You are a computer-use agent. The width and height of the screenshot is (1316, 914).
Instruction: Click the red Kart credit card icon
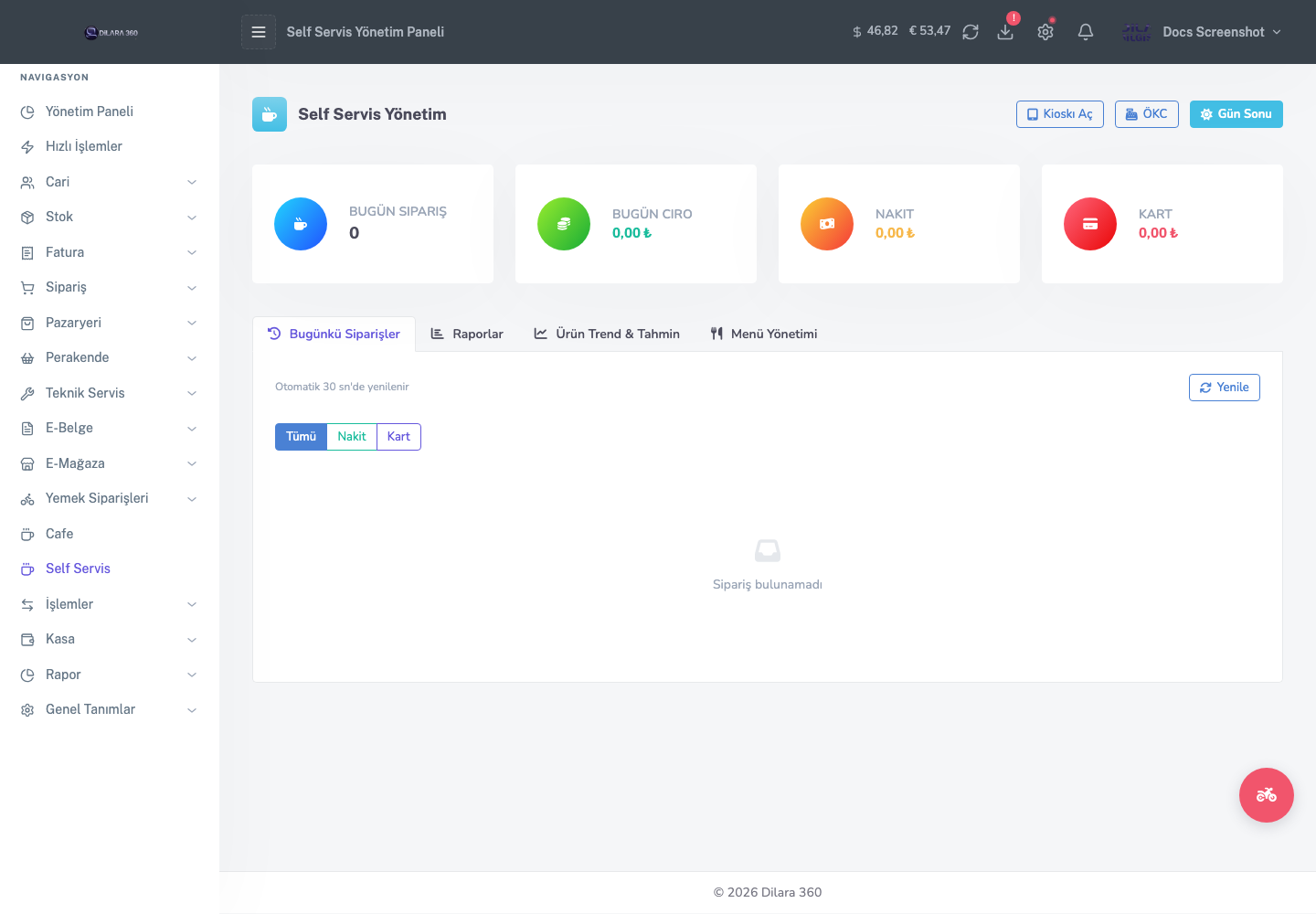(1090, 224)
